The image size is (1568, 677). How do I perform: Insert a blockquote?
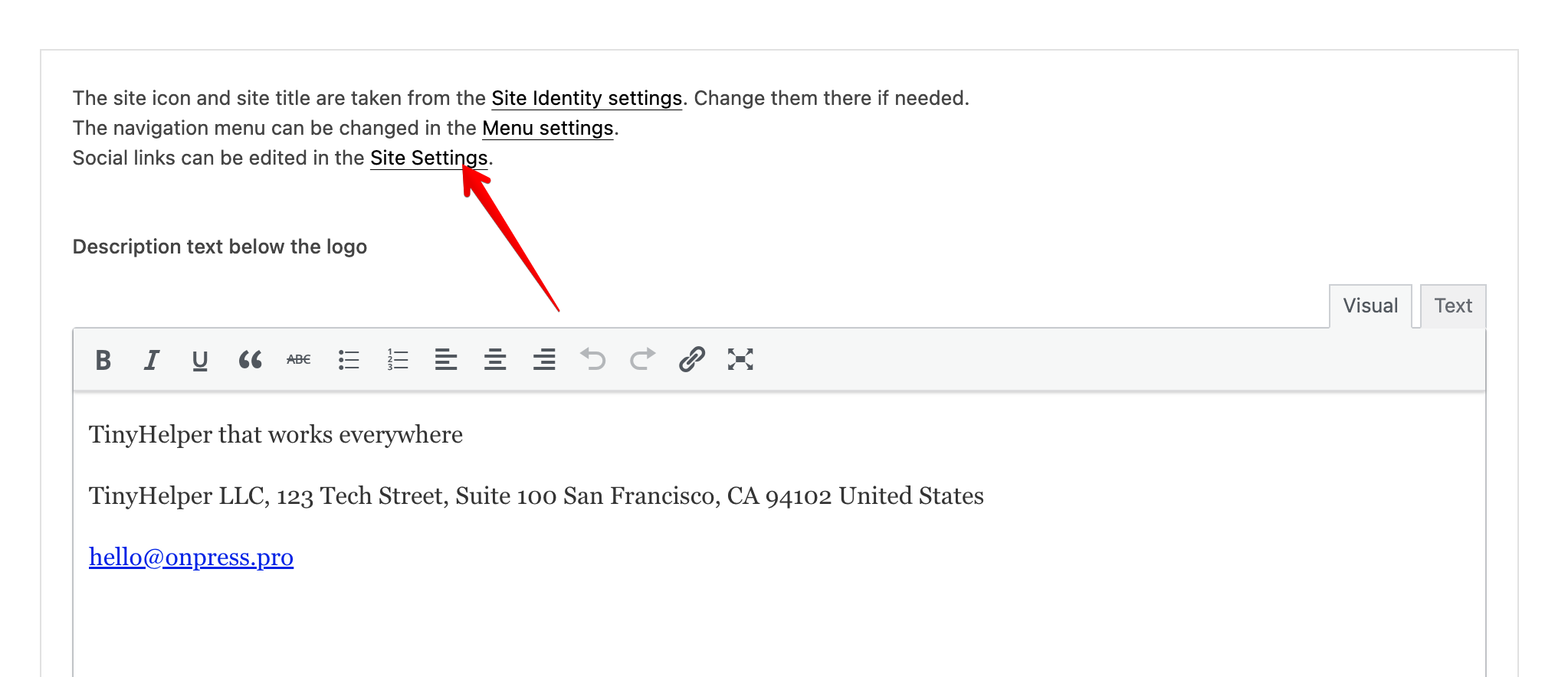250,359
